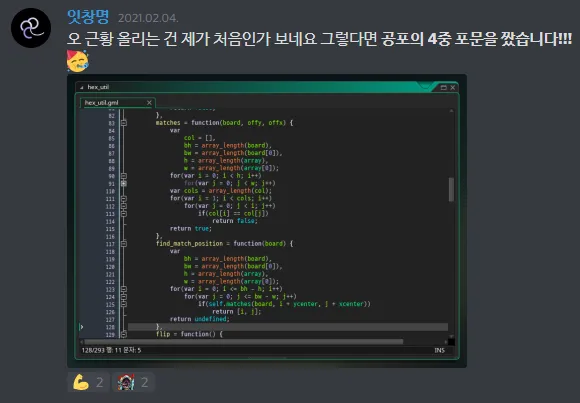This screenshot has width=580, height=403.
Task: Click return undefined on line 127
Action: (x=200, y=319)
